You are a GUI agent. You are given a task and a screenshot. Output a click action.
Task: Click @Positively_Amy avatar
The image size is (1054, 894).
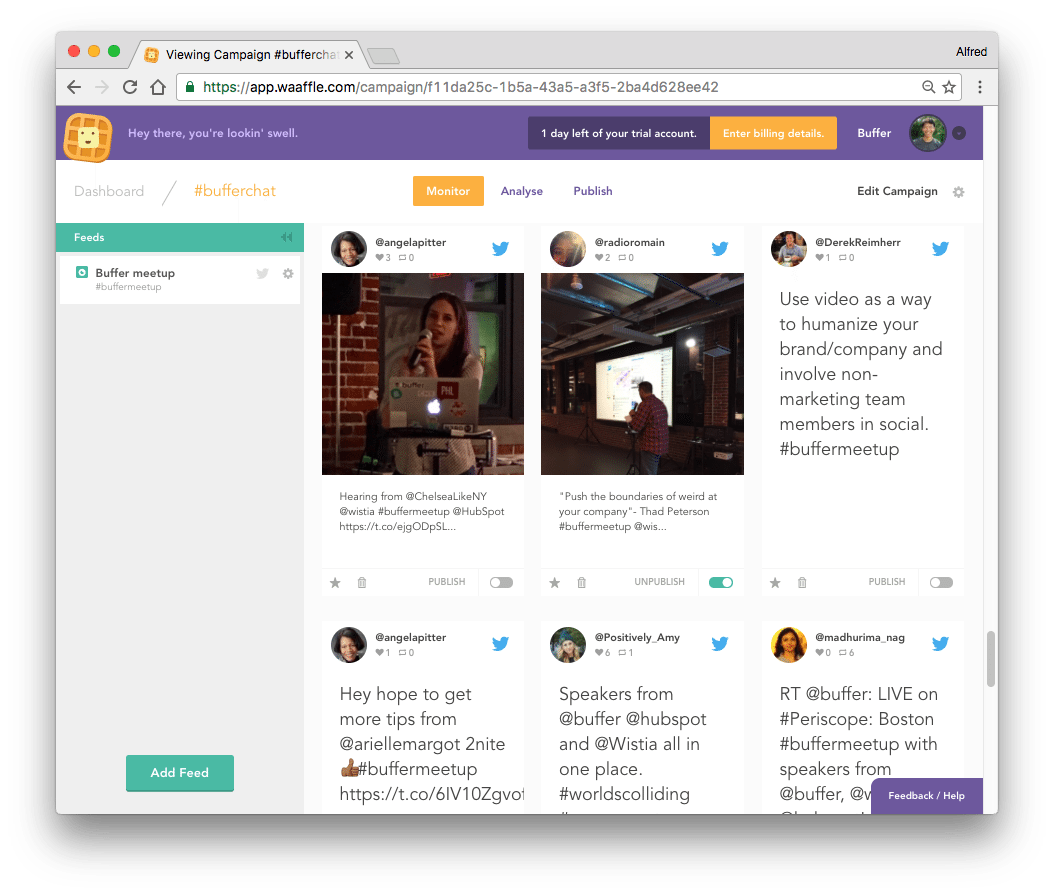tap(568, 644)
